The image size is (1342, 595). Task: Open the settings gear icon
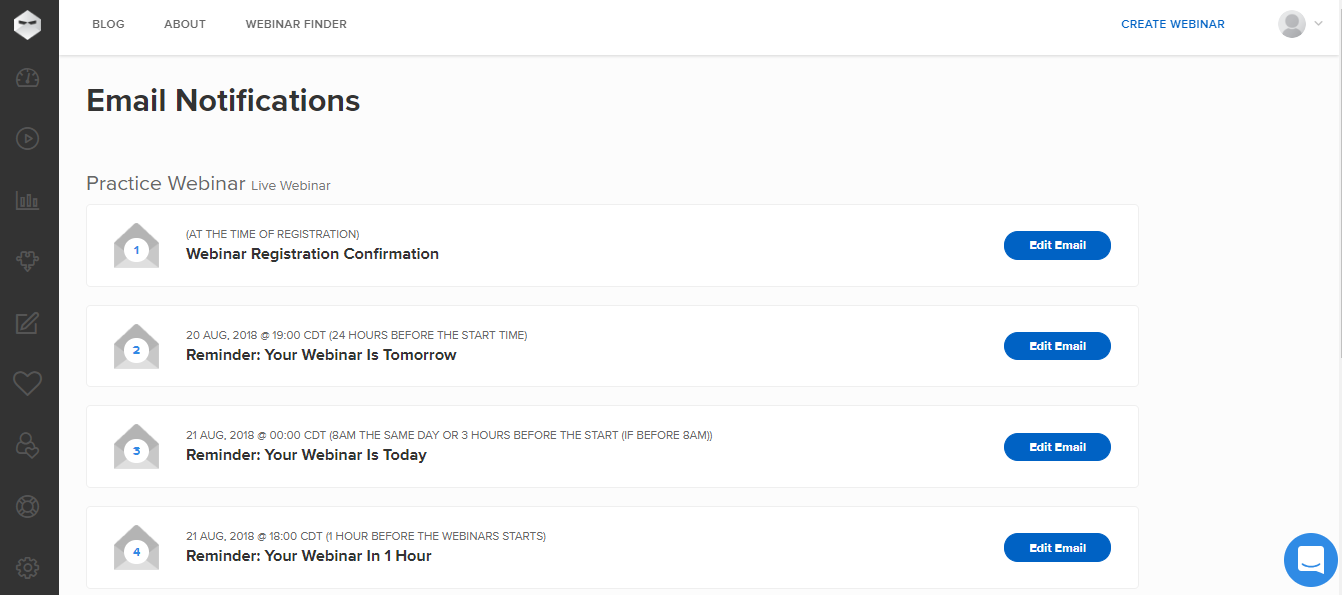point(28,568)
